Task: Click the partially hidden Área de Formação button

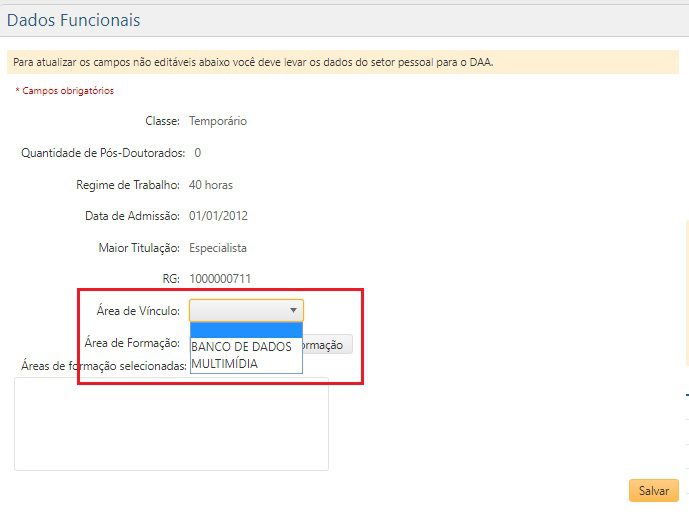Action: [x=326, y=345]
